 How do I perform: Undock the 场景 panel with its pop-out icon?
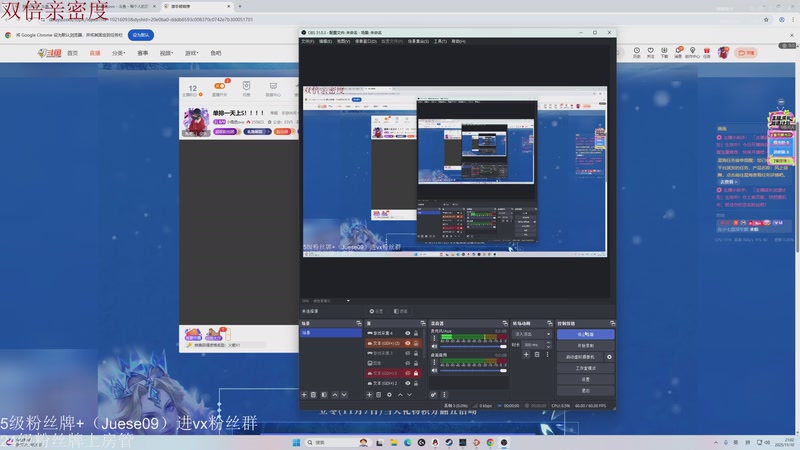pos(359,323)
